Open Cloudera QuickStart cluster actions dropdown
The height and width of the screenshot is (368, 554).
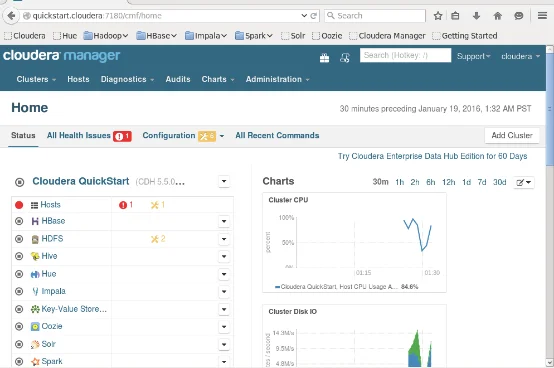(x=224, y=182)
